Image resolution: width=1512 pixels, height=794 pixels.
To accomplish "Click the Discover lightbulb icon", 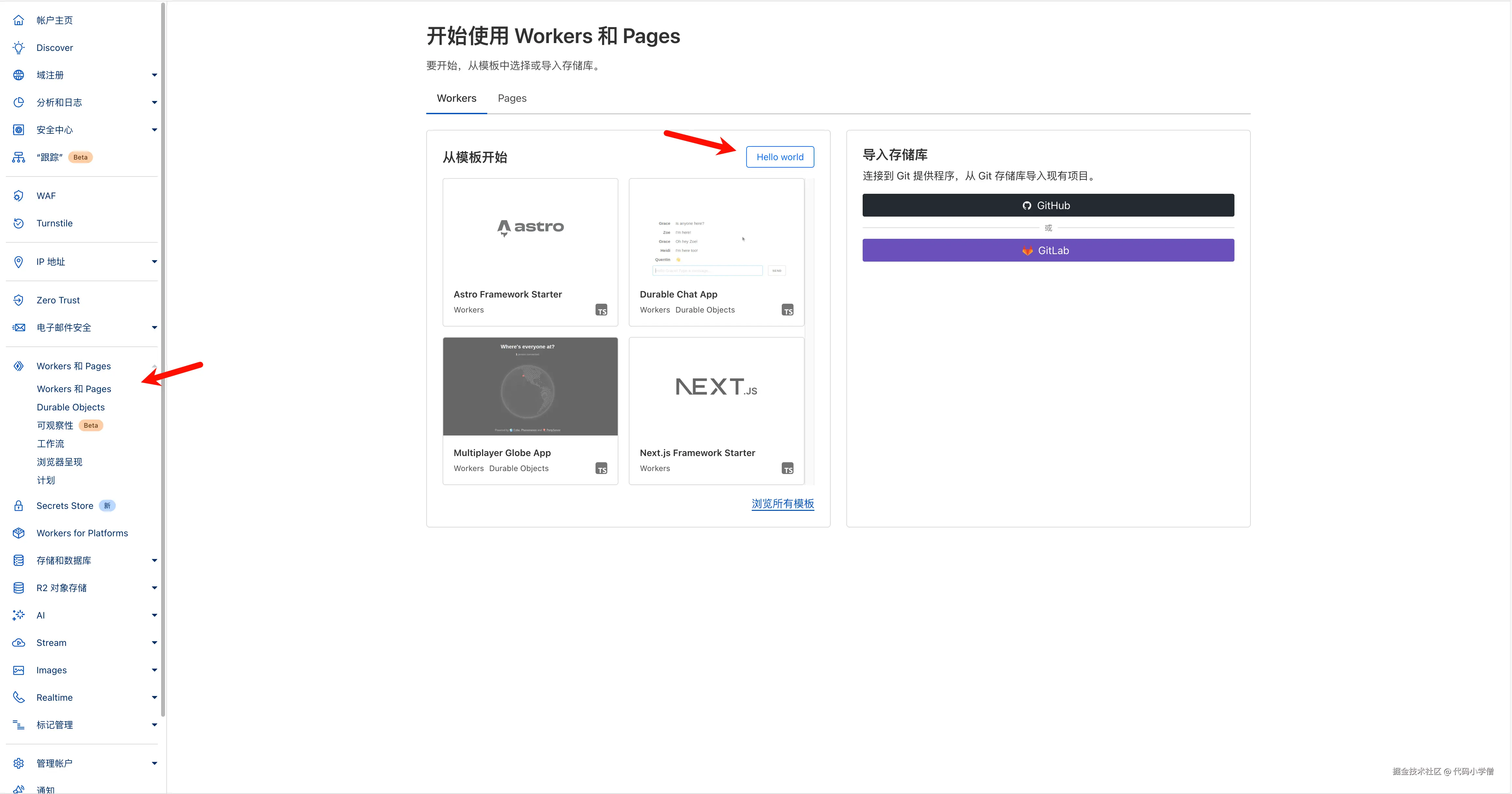I will click(x=19, y=48).
